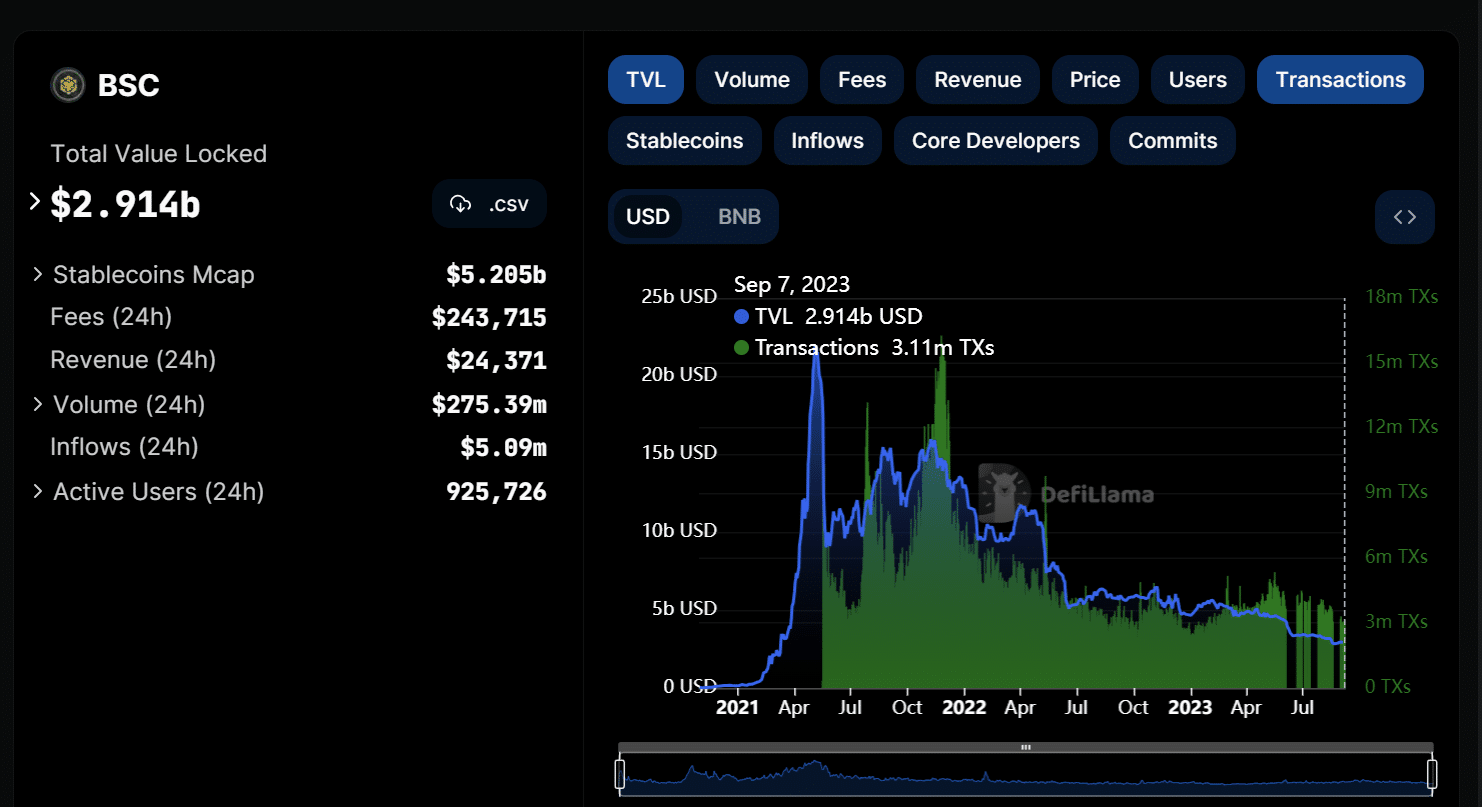Adjust the right handle of range slider

click(x=1432, y=773)
